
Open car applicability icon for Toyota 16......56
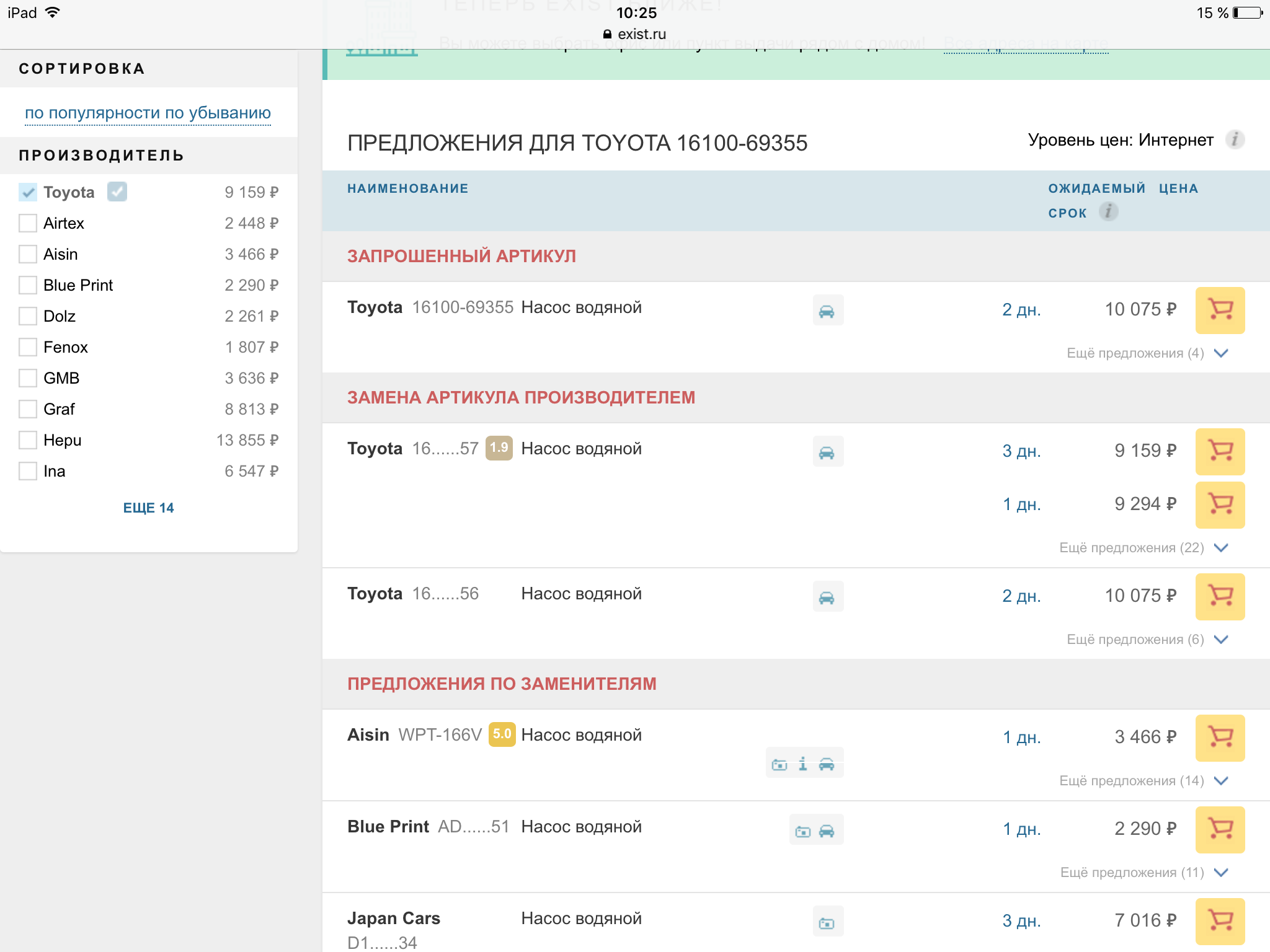click(827, 597)
